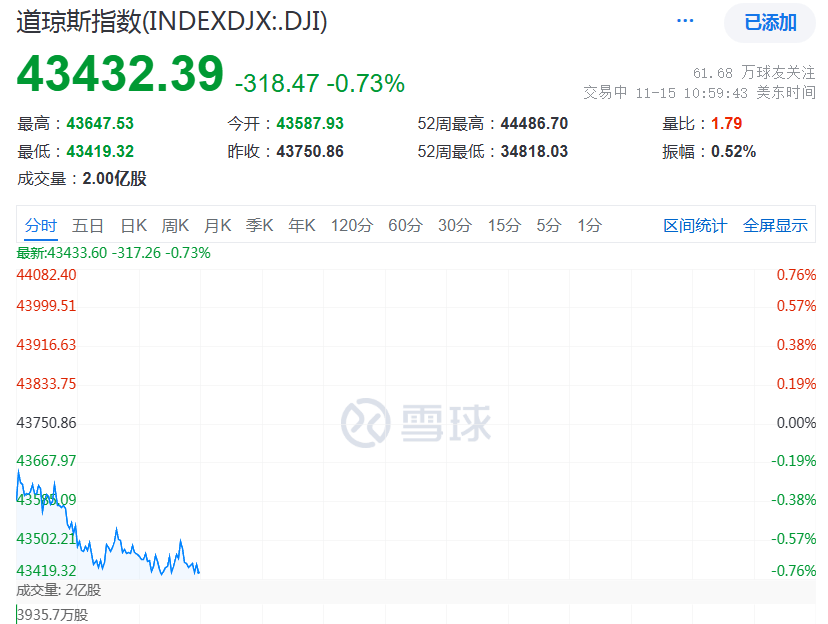Open 区间统计 (interval statistics)

coord(694,226)
